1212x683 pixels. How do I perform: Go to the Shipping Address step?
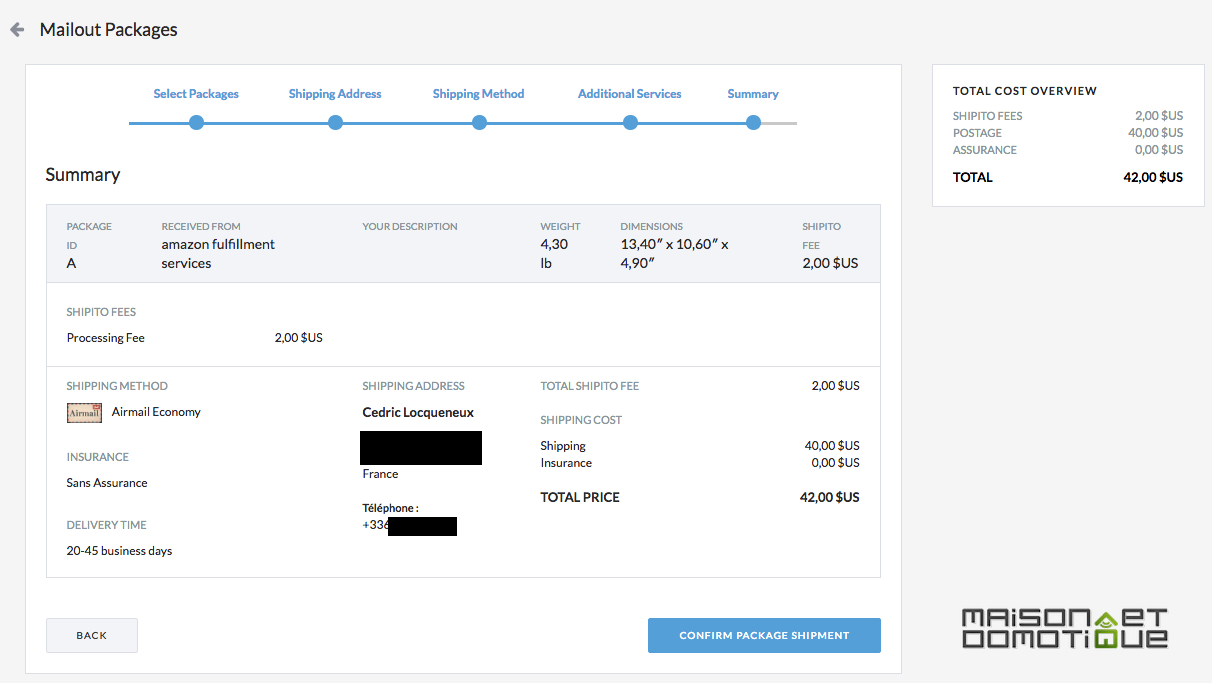335,94
